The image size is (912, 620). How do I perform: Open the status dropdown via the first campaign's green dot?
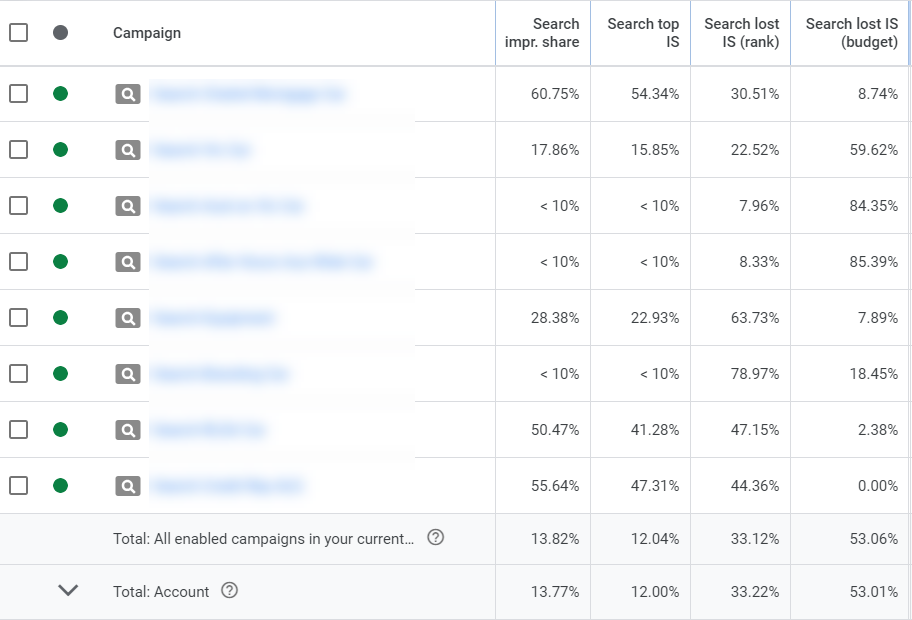pyautogui.click(x=60, y=93)
